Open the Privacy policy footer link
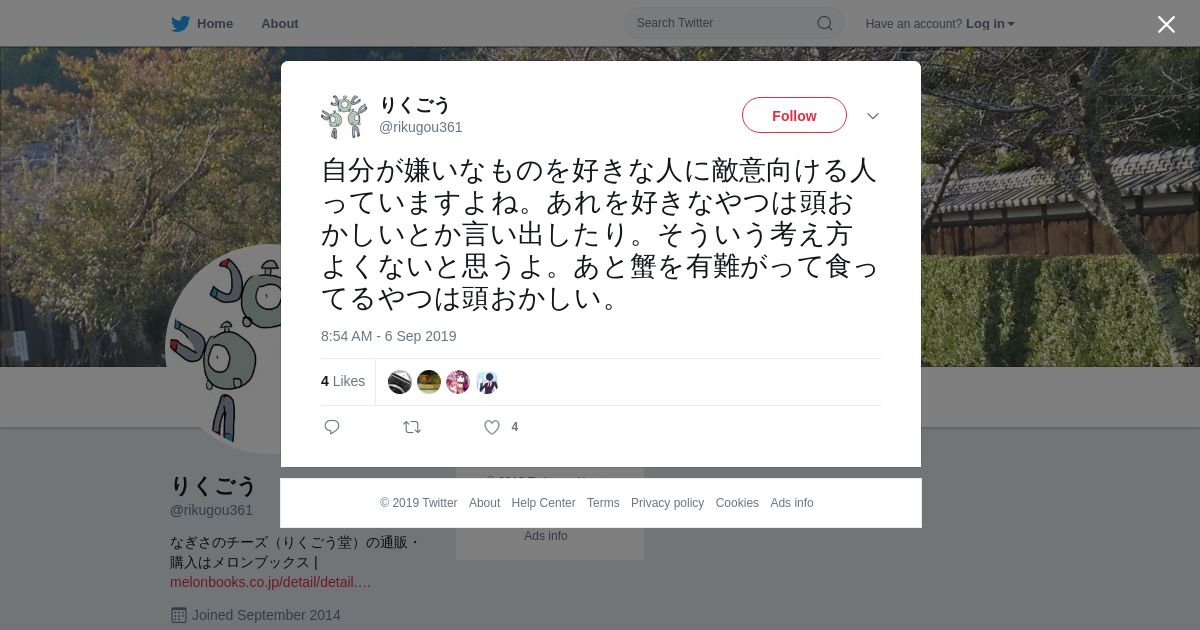 pyautogui.click(x=667, y=503)
